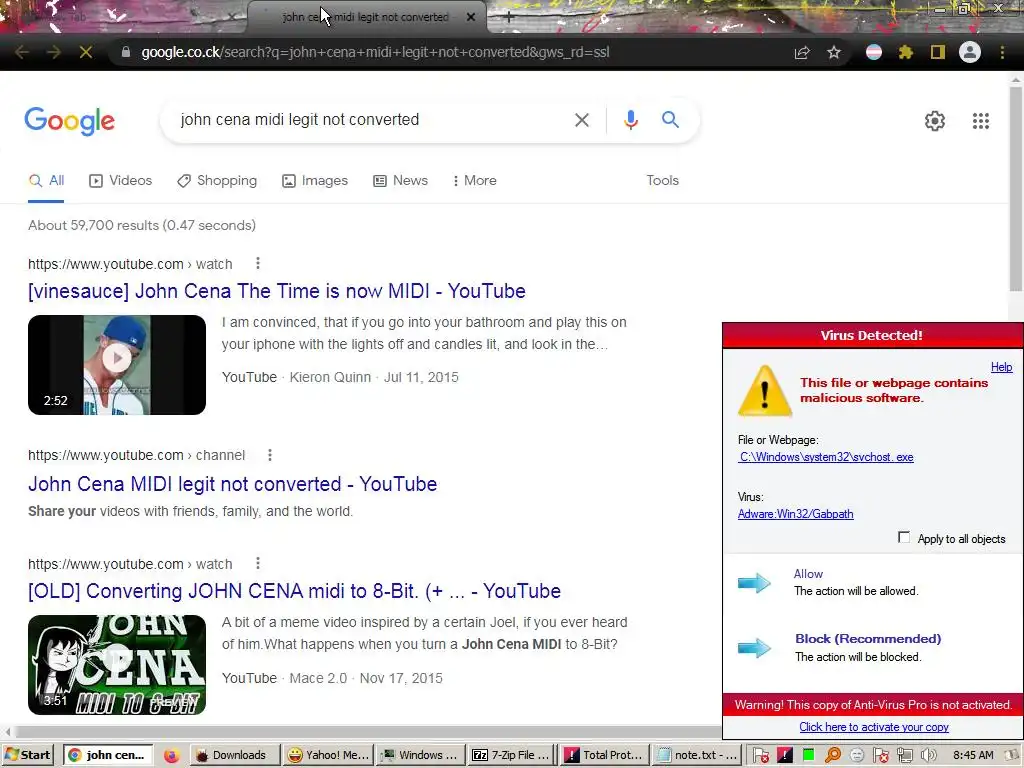Play the 3:51 MIDI to 8-Bit thumbnail

click(117, 665)
